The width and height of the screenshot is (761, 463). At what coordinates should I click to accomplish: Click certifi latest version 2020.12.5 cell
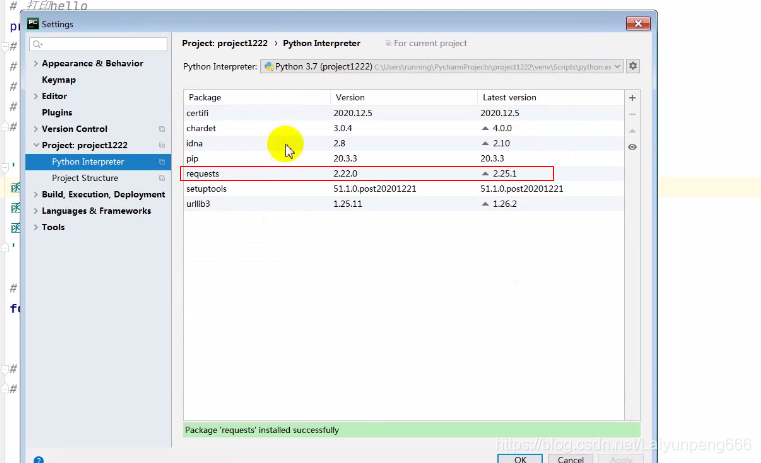(x=499, y=113)
